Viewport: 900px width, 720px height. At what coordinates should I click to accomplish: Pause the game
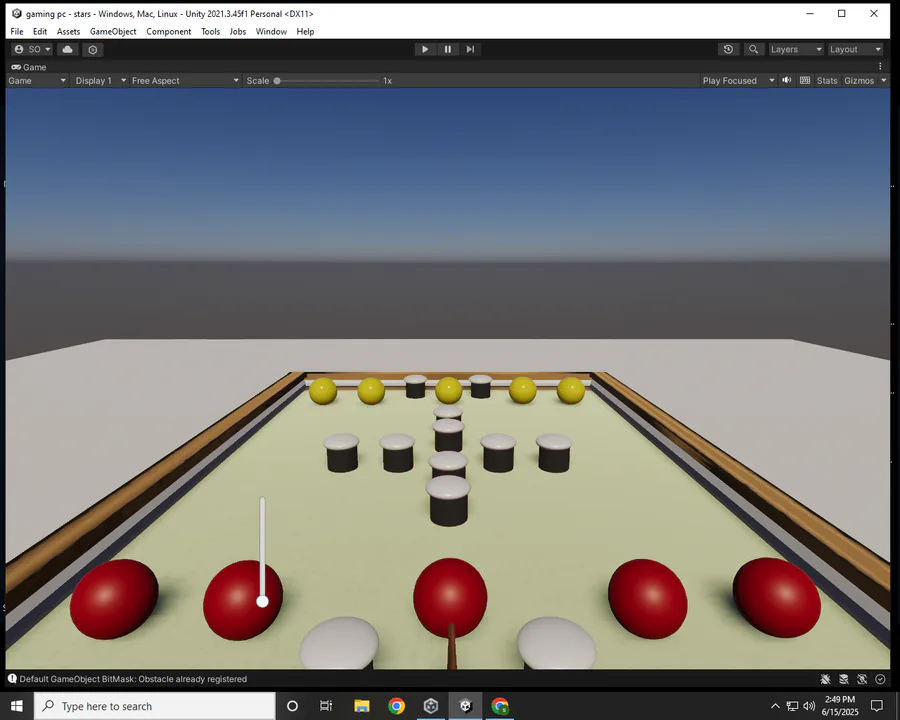(x=448, y=49)
